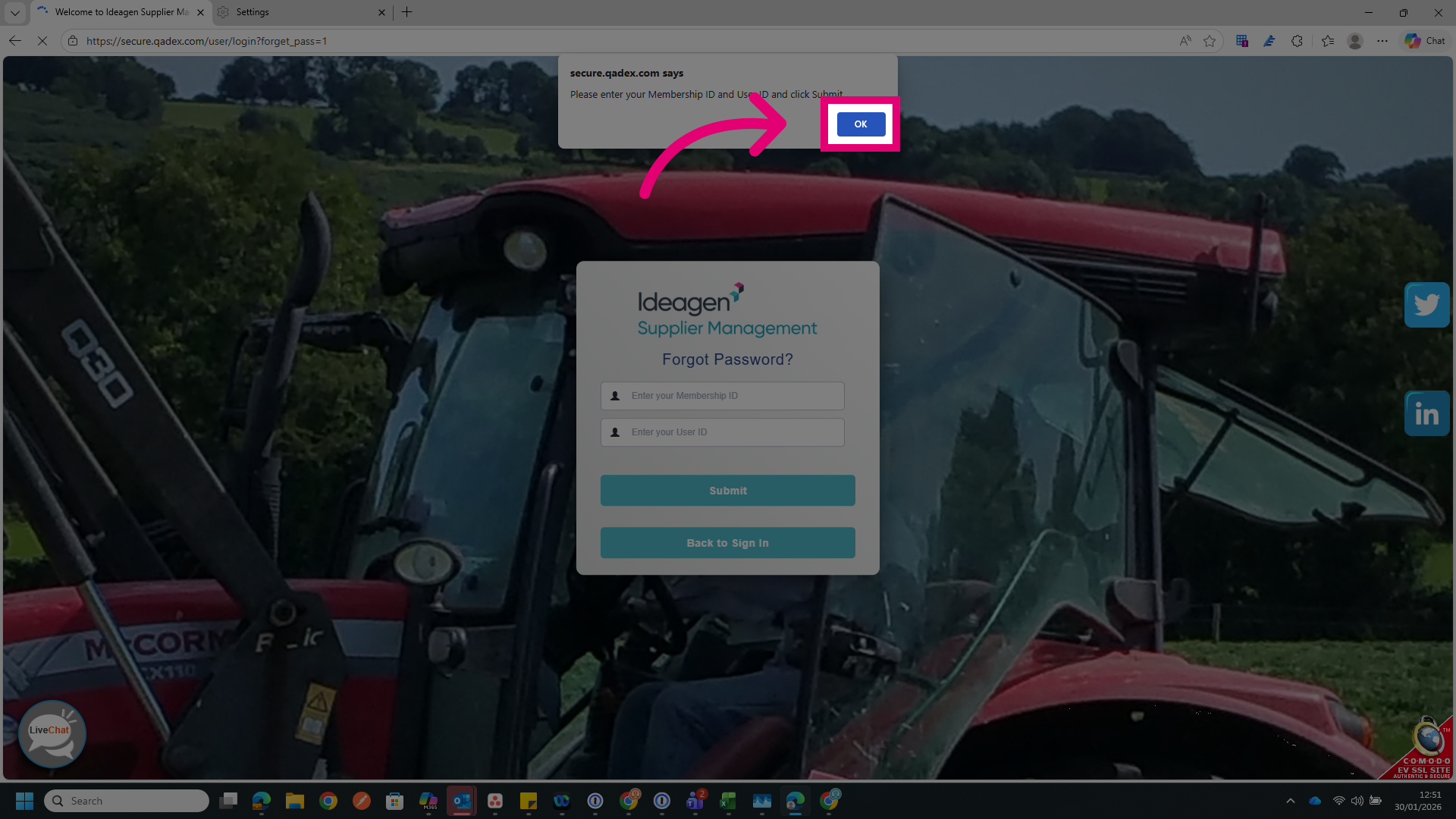
Task: Add this page to favorites with the star
Action: (x=1210, y=41)
